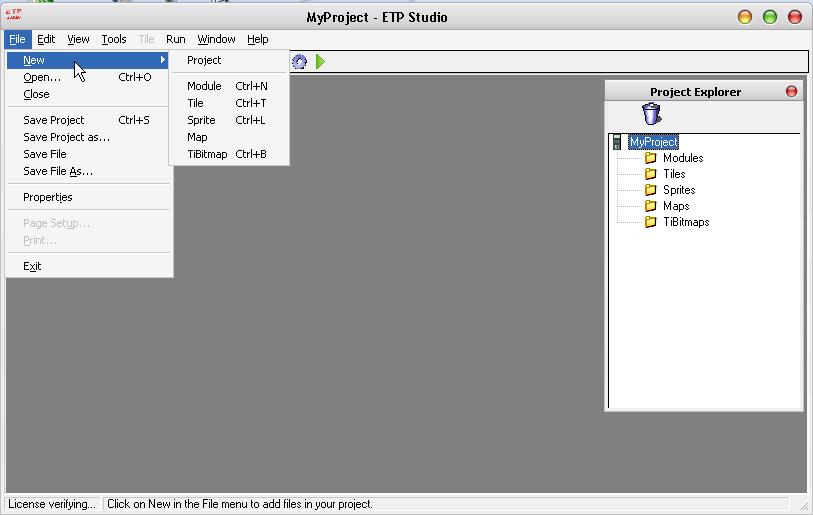Open the File menu

17,39
